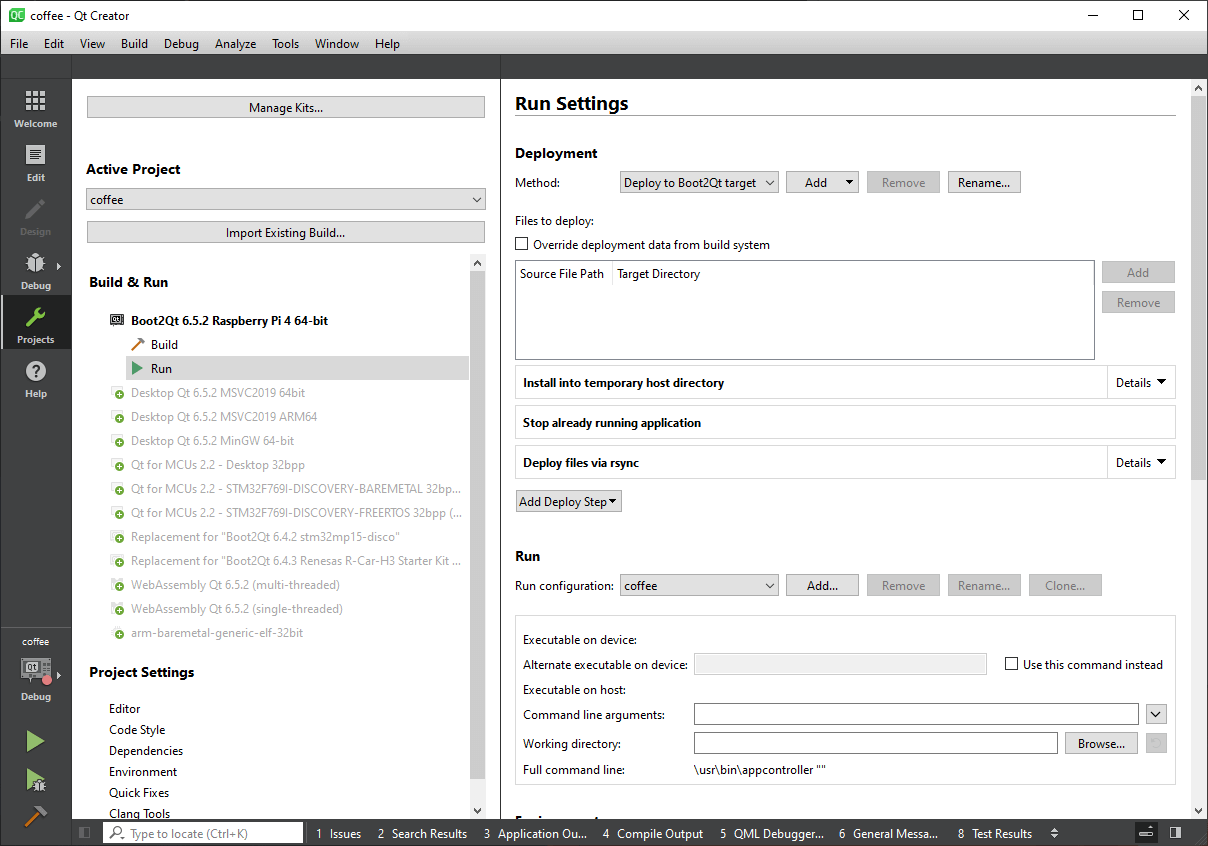The height and width of the screenshot is (846, 1208).
Task: Open the deployment Method dropdown
Action: point(699,183)
